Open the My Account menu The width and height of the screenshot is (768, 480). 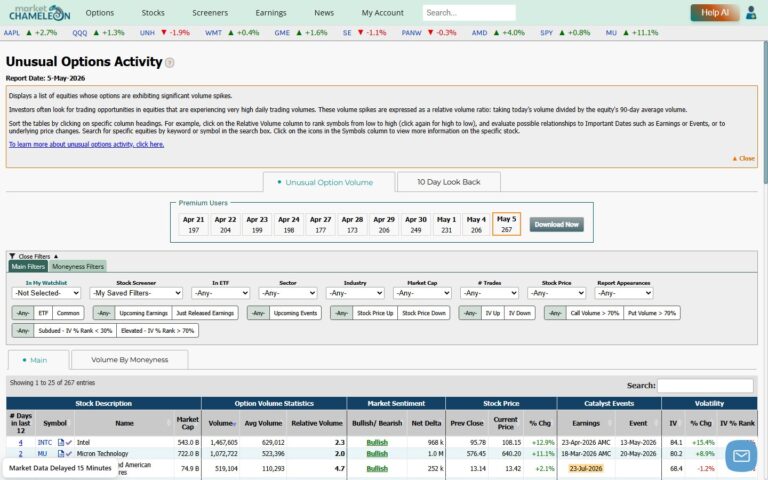click(x=383, y=13)
